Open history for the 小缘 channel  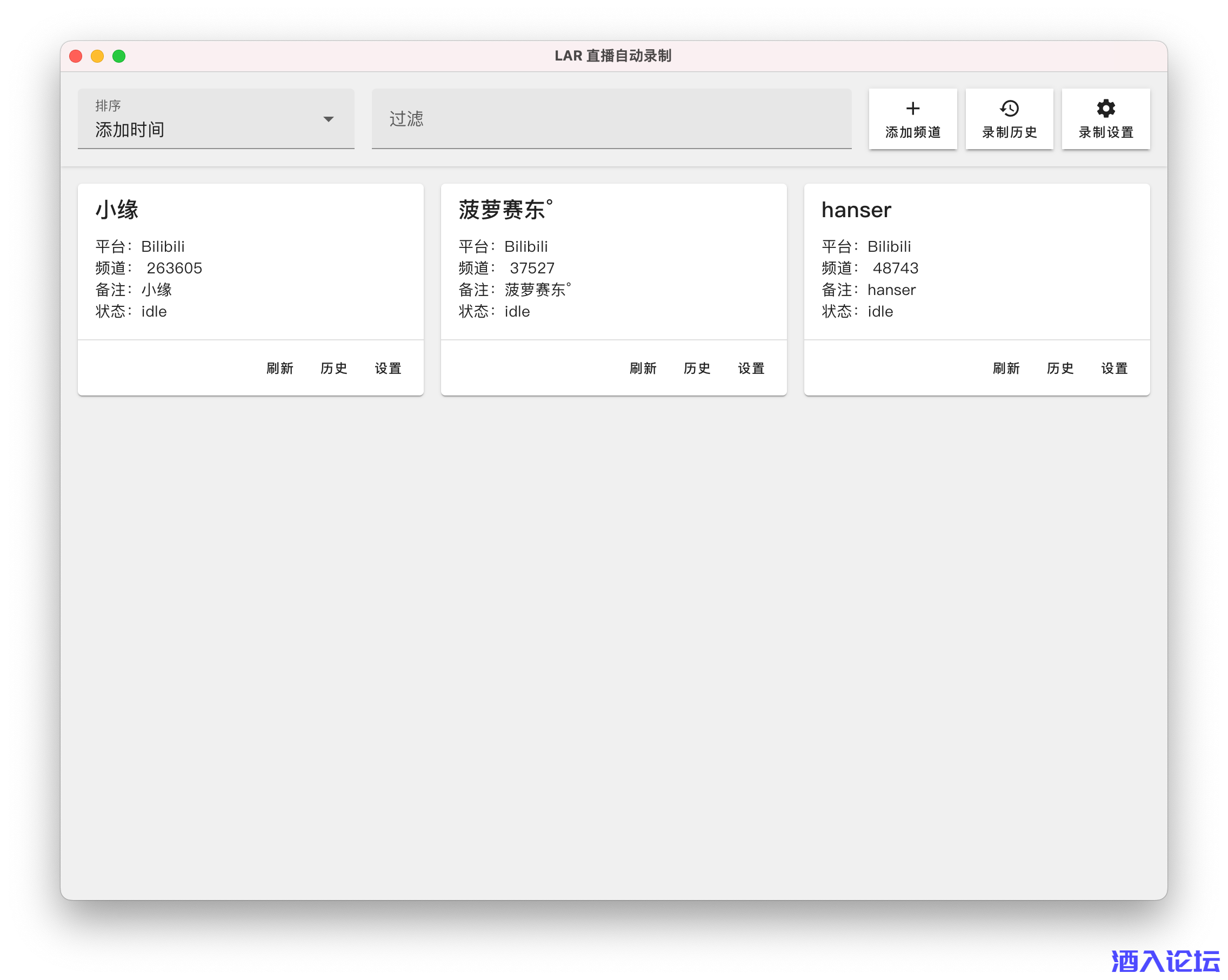point(334,368)
